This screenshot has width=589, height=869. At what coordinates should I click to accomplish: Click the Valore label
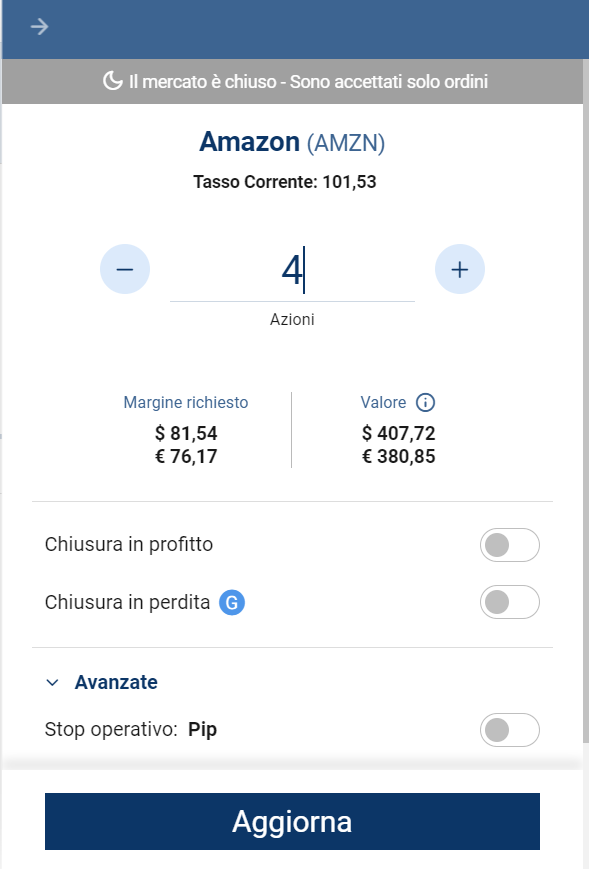[x=383, y=402]
